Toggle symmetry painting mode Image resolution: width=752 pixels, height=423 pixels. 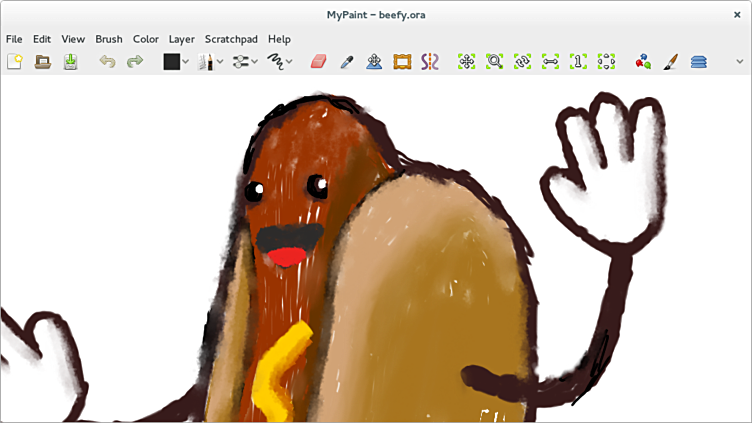[430, 62]
